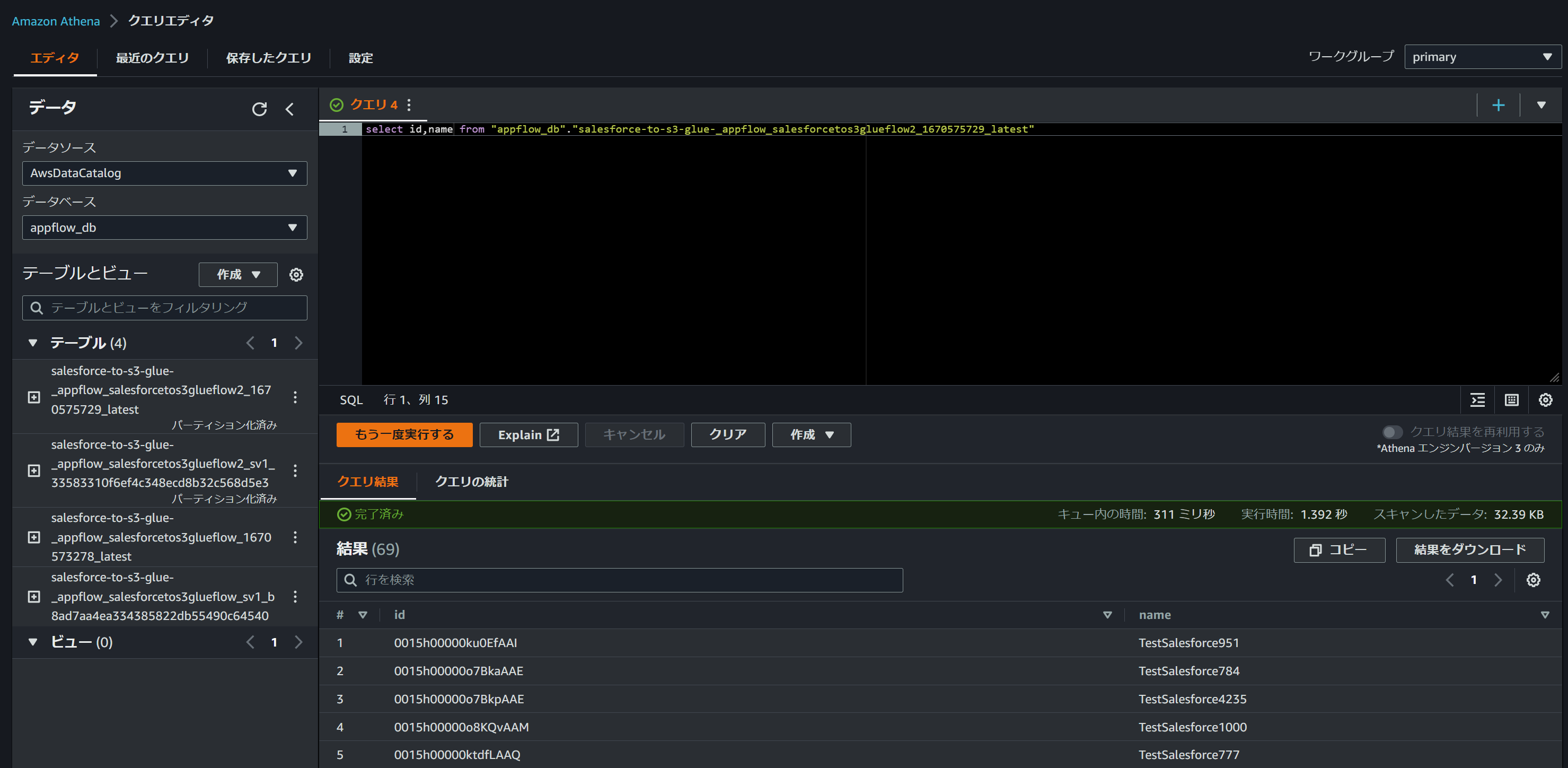Viewport: 1568px width, 768px height.
Task: Click the format query icon
Action: [x=1477, y=399]
